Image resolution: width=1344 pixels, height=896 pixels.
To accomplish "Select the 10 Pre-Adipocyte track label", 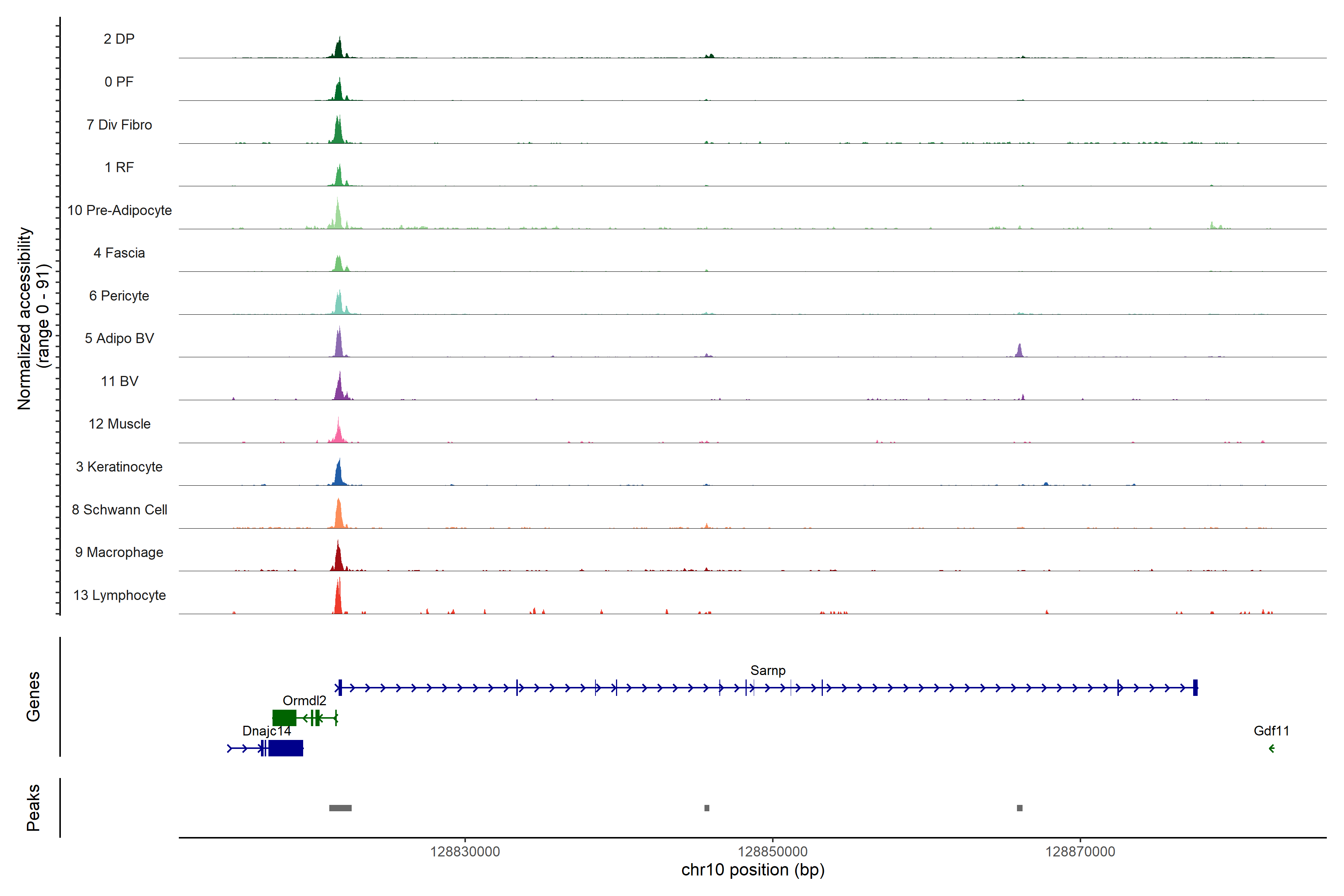I will tap(119, 210).
